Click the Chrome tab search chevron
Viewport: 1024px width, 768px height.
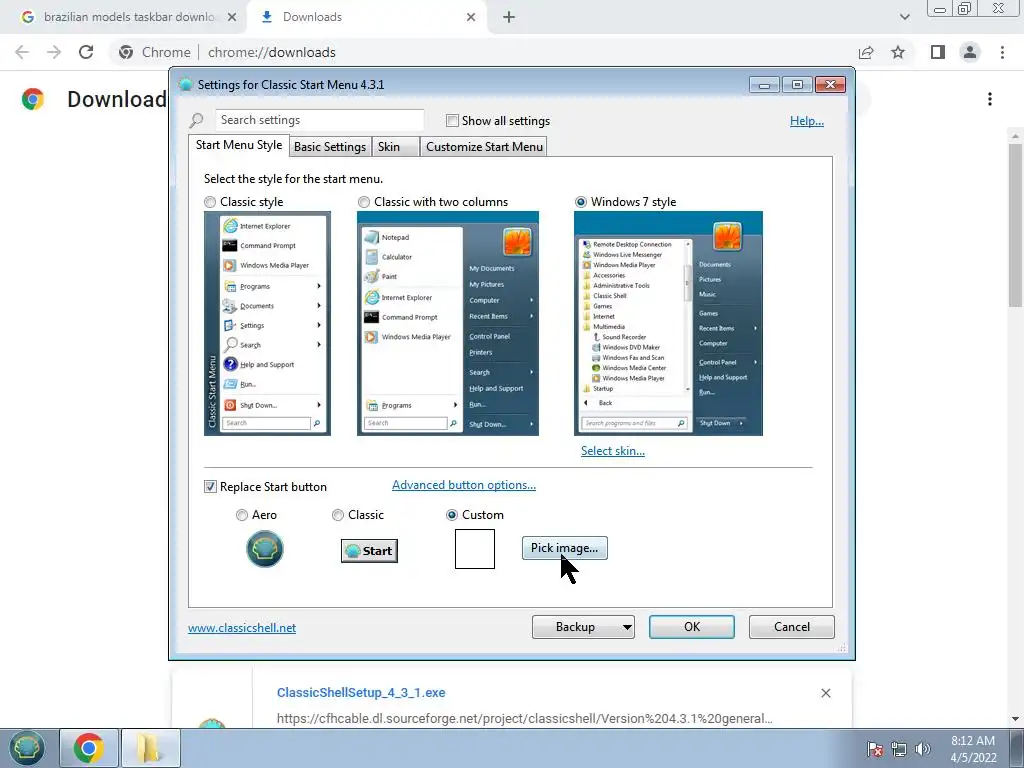click(904, 17)
